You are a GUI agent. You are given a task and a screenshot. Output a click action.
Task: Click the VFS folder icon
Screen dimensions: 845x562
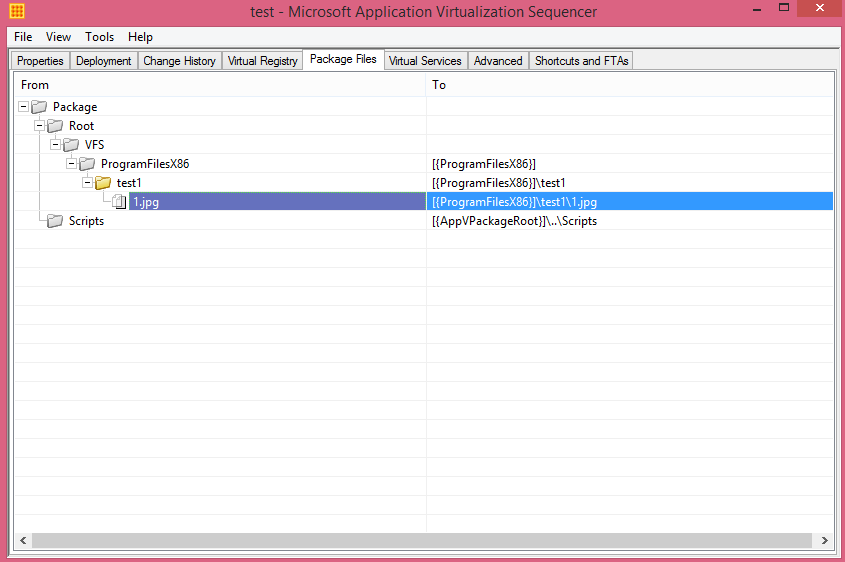[x=71, y=144]
